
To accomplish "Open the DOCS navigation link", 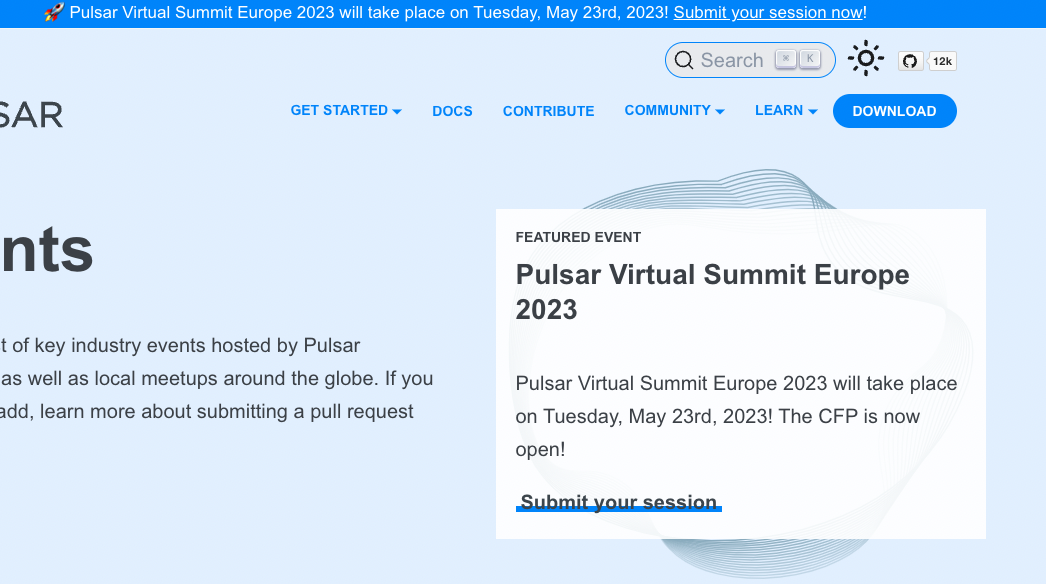I will click(452, 111).
